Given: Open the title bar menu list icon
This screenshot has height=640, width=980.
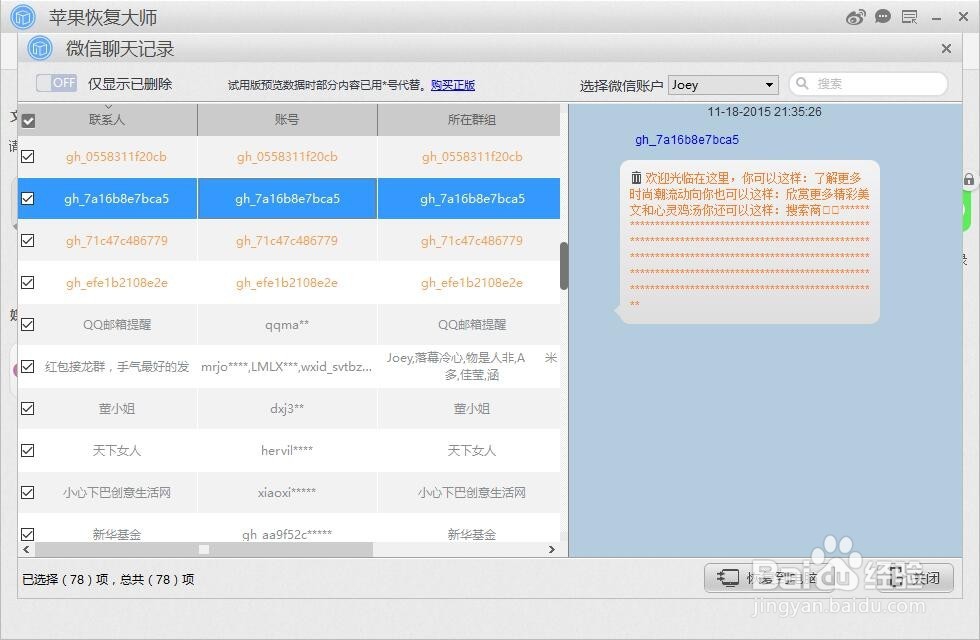Looking at the screenshot, I should coord(909,17).
